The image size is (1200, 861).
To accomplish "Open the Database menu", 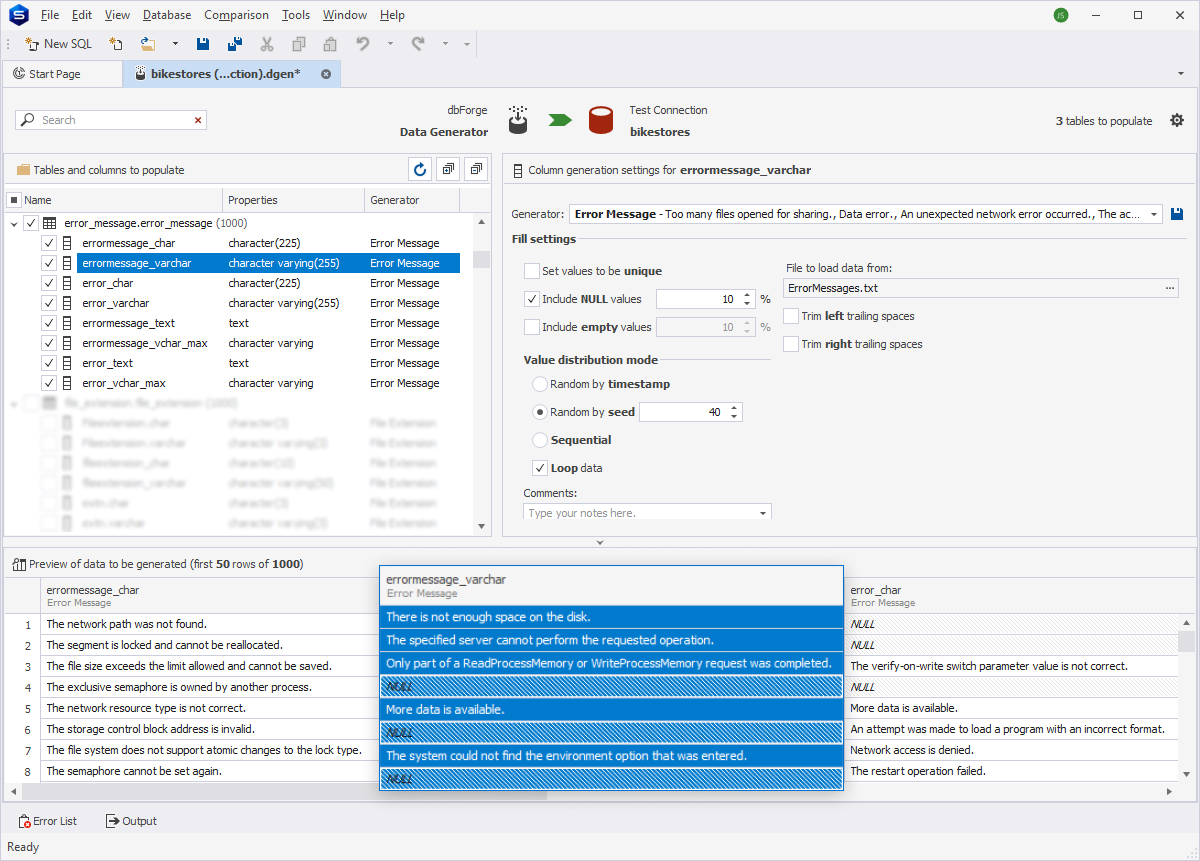I will point(167,15).
